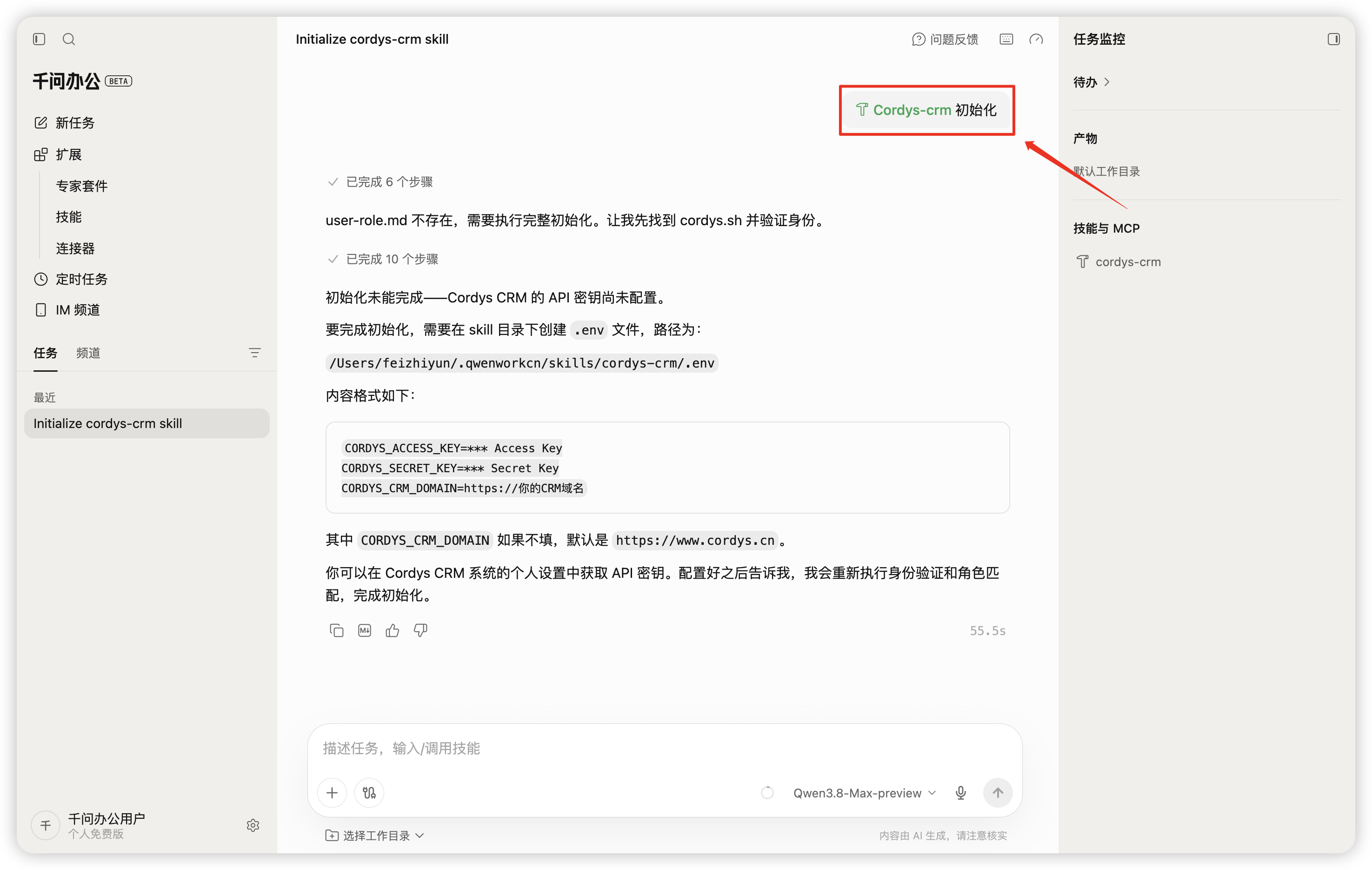This screenshot has height=870, width=1372.
Task: Expand the 待办 section chevron
Action: [x=1106, y=82]
